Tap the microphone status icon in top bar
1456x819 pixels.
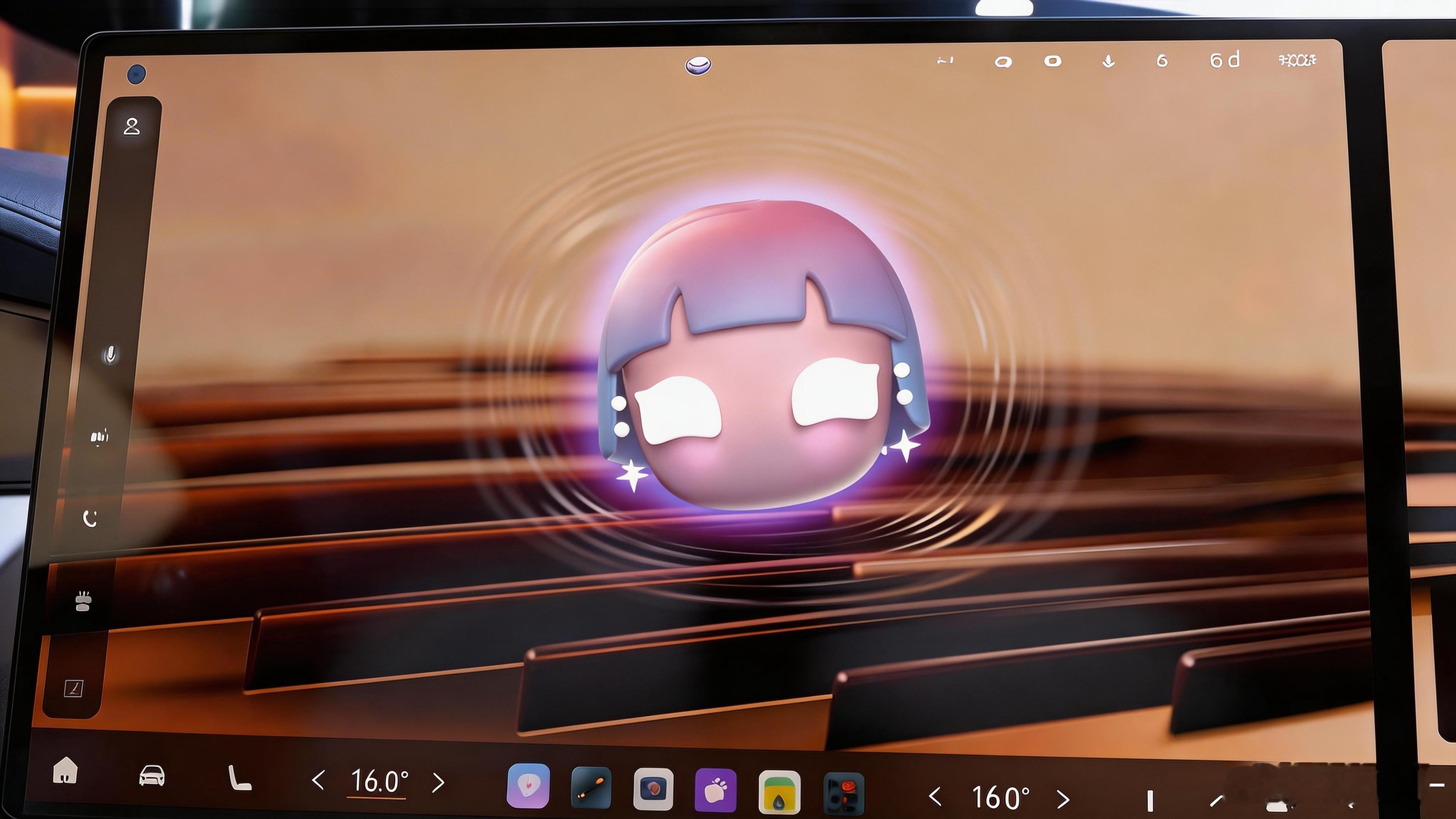pyautogui.click(x=1108, y=61)
